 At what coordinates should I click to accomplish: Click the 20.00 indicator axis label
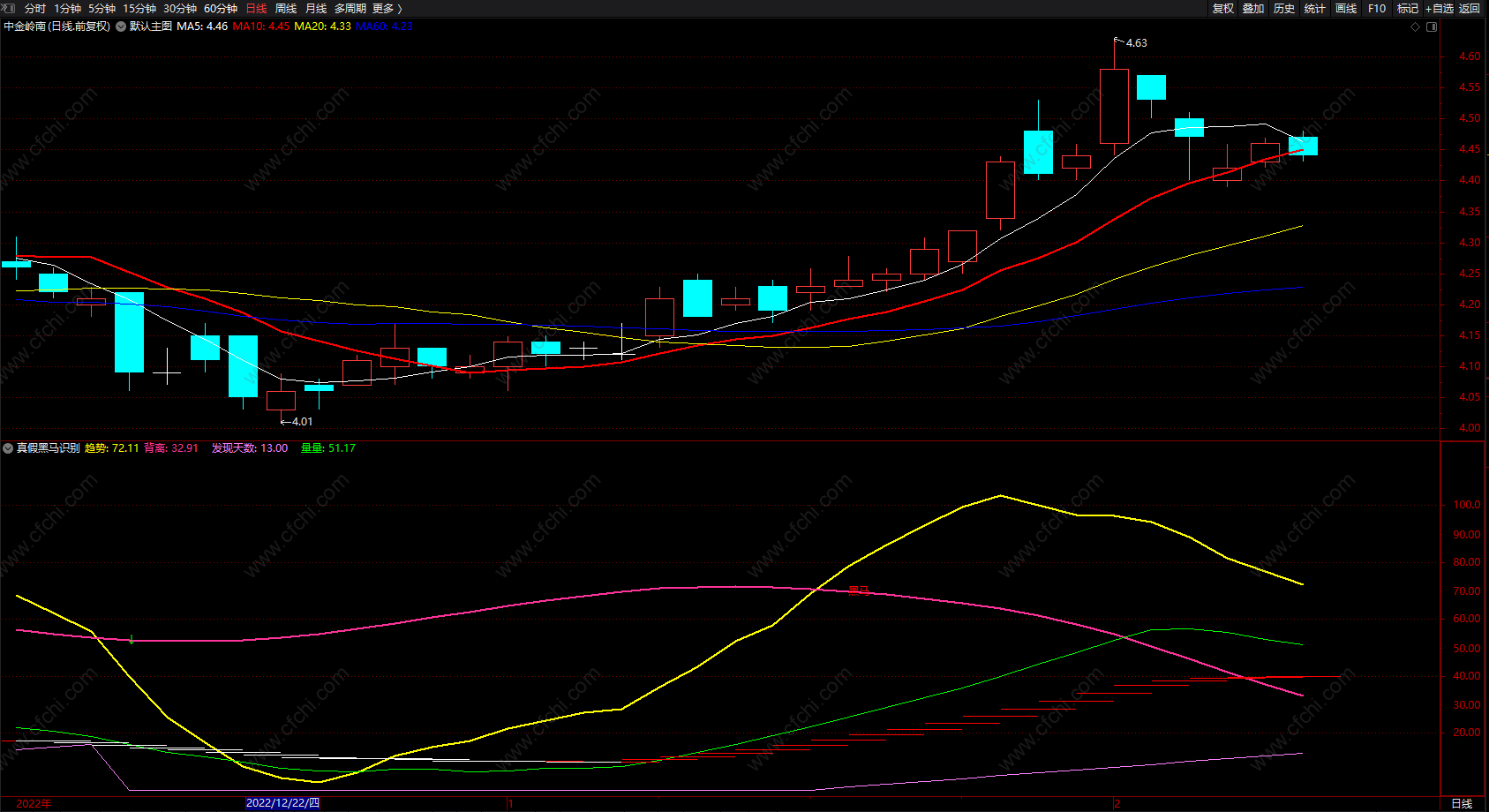[x=1467, y=733]
